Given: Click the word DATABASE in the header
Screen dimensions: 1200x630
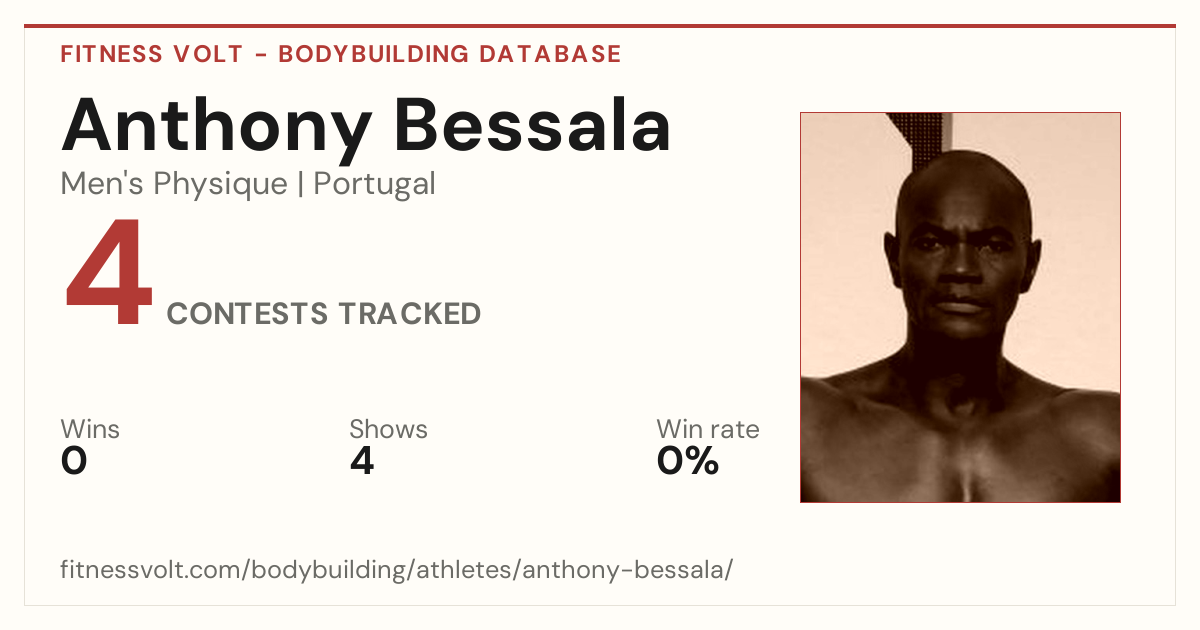Looking at the screenshot, I should tap(550, 54).
